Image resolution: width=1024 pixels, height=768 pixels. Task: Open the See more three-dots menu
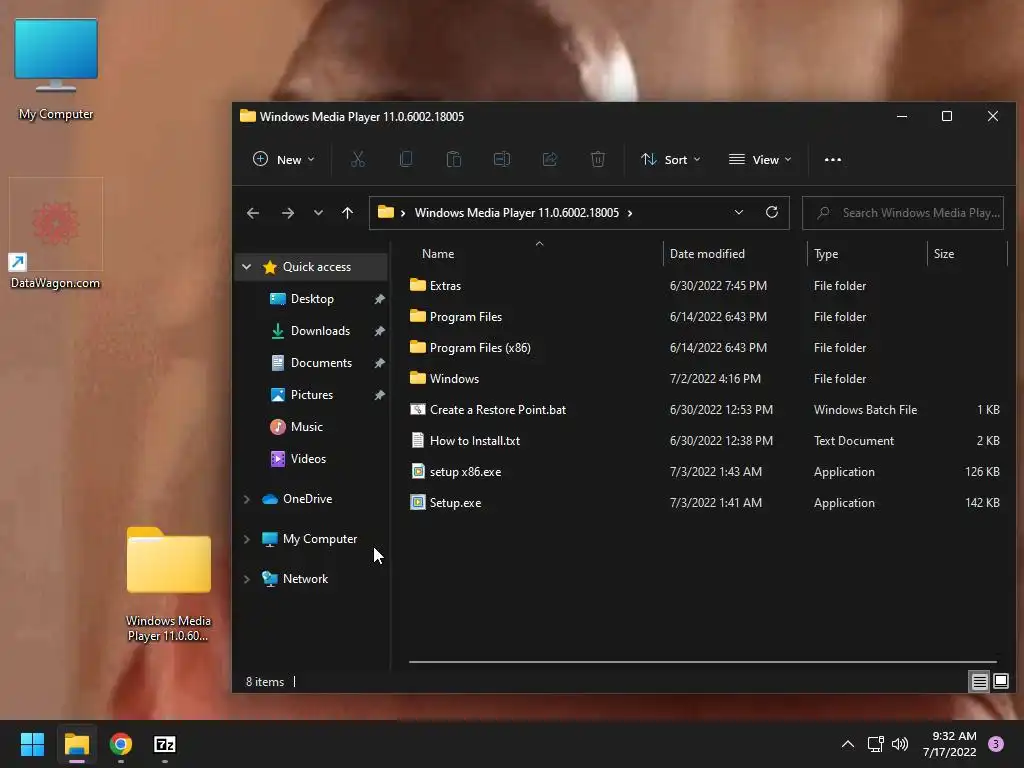pos(833,159)
